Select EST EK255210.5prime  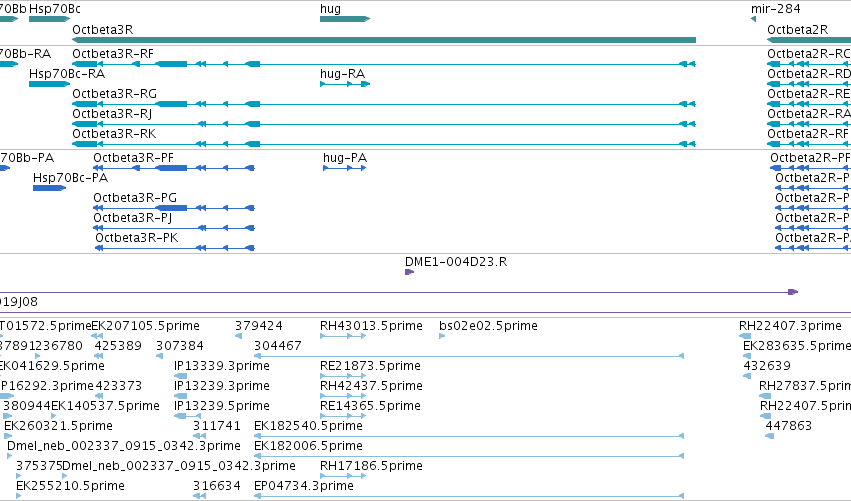71,486
